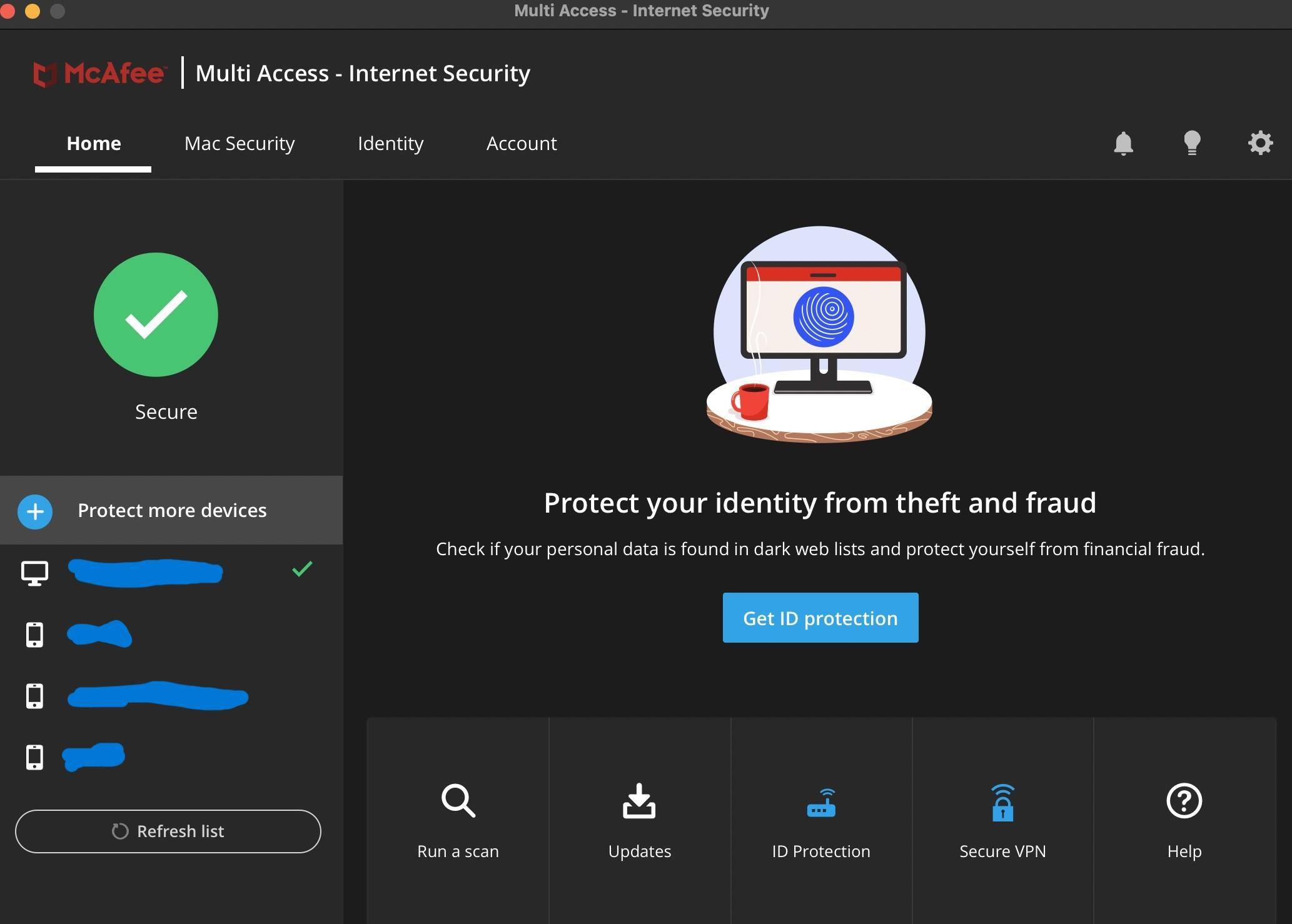This screenshot has height=924, width=1292.
Task: Click the McAfee logo
Action: [99, 74]
